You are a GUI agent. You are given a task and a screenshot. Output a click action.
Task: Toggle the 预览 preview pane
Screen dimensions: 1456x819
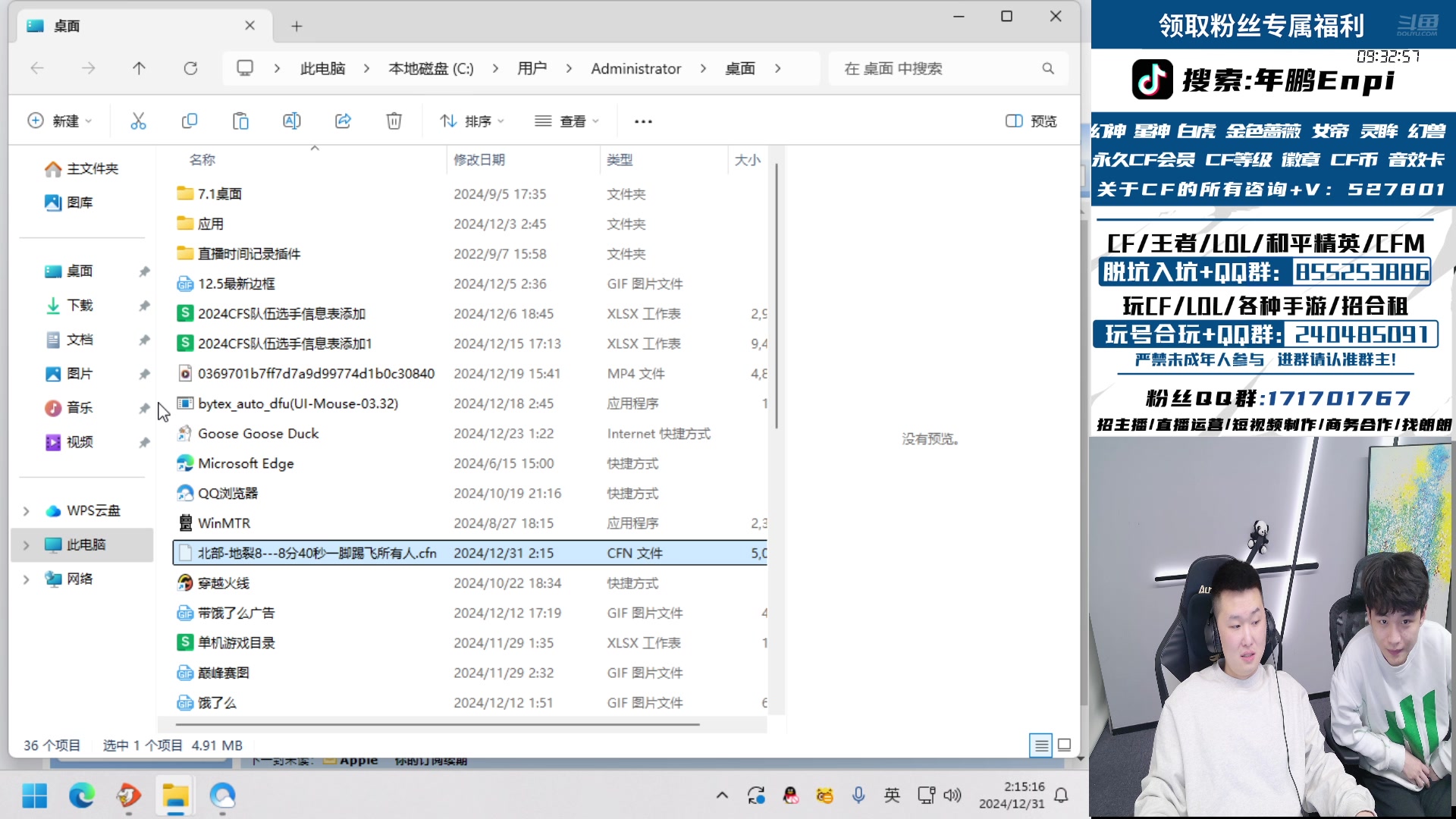[1031, 121]
